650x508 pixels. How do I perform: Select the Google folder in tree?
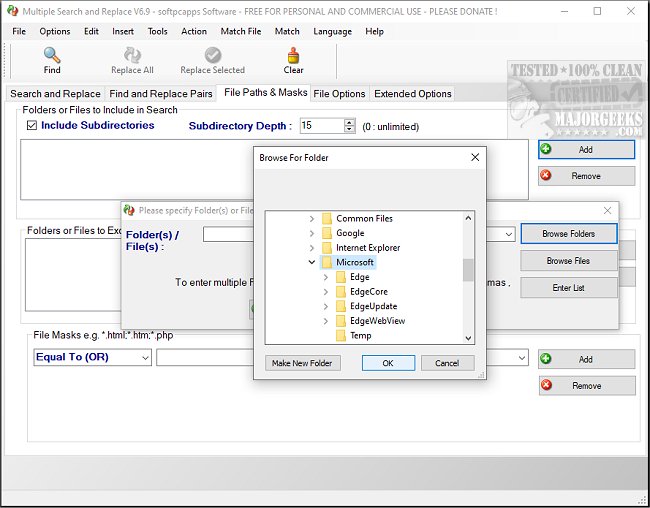click(x=350, y=233)
